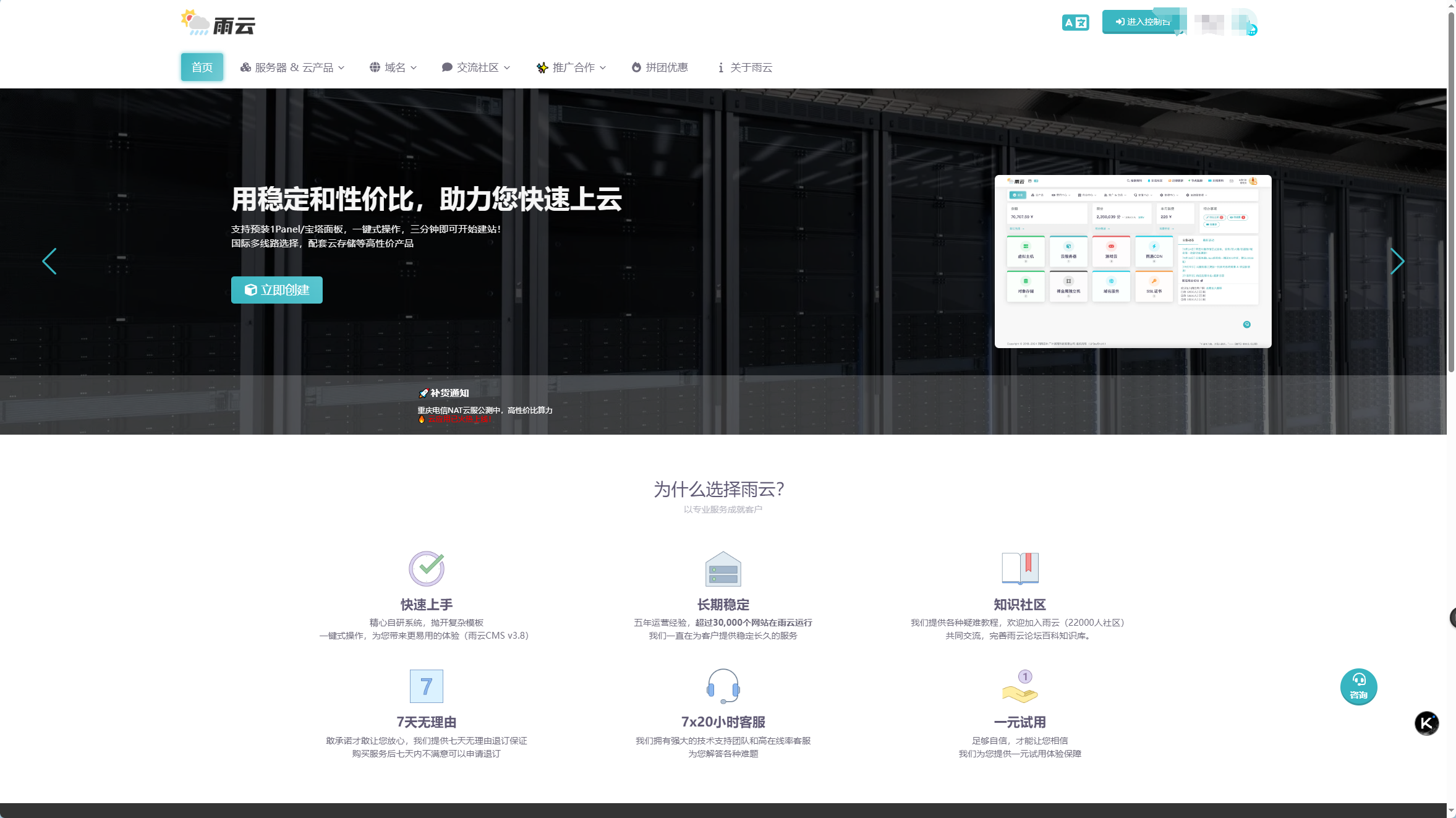Click the banner headline 用稳定和性价比
This screenshot has width=1456, height=818.
[427, 199]
